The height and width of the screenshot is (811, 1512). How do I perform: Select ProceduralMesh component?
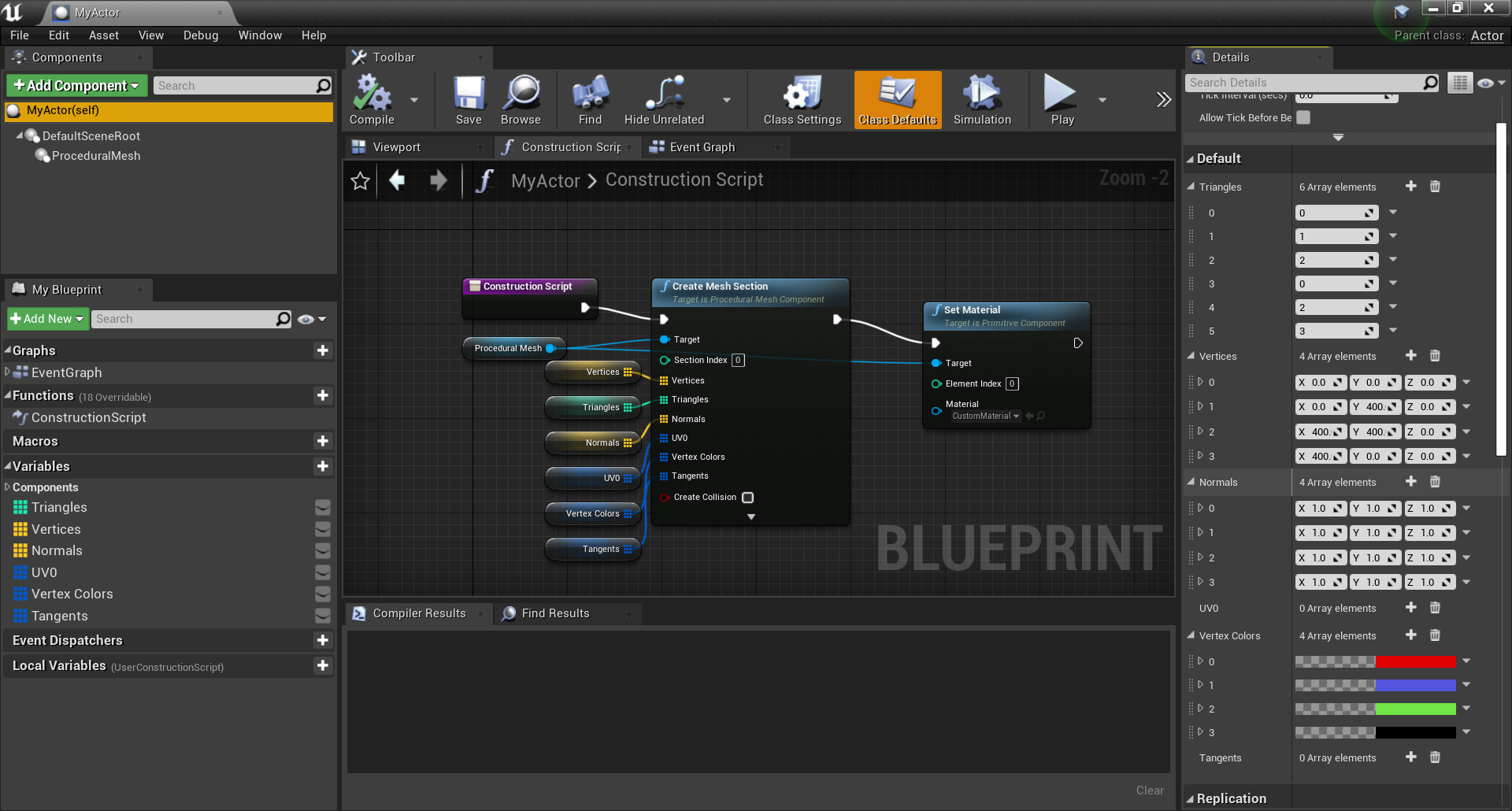(x=96, y=156)
